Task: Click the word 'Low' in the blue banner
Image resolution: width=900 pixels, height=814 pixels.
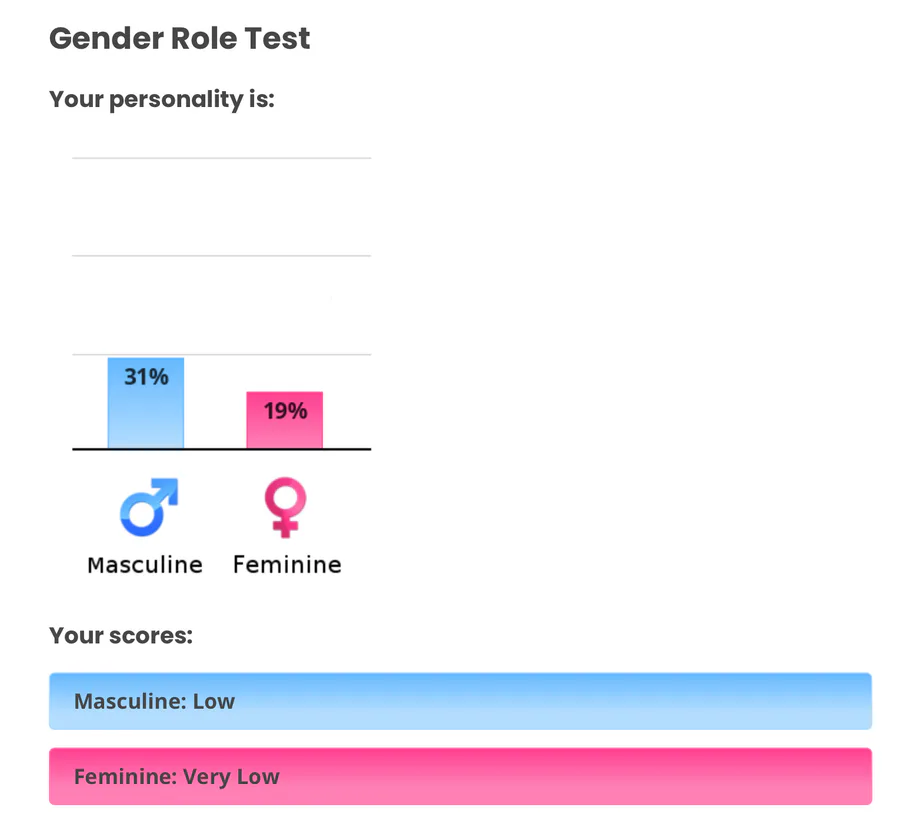Action: coord(214,701)
